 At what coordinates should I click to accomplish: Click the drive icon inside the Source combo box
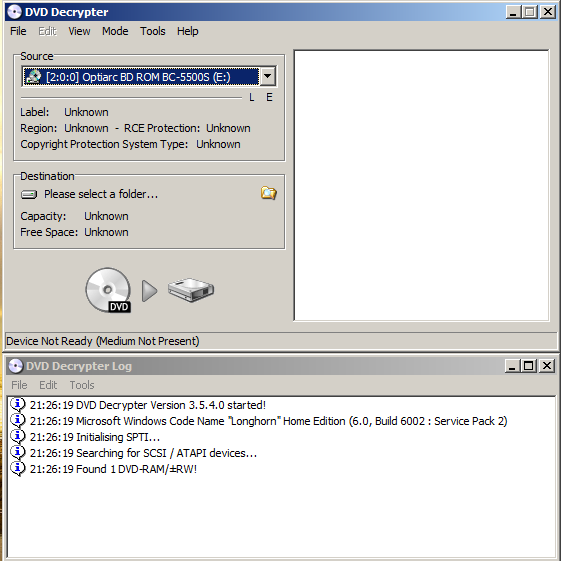[x=34, y=77]
